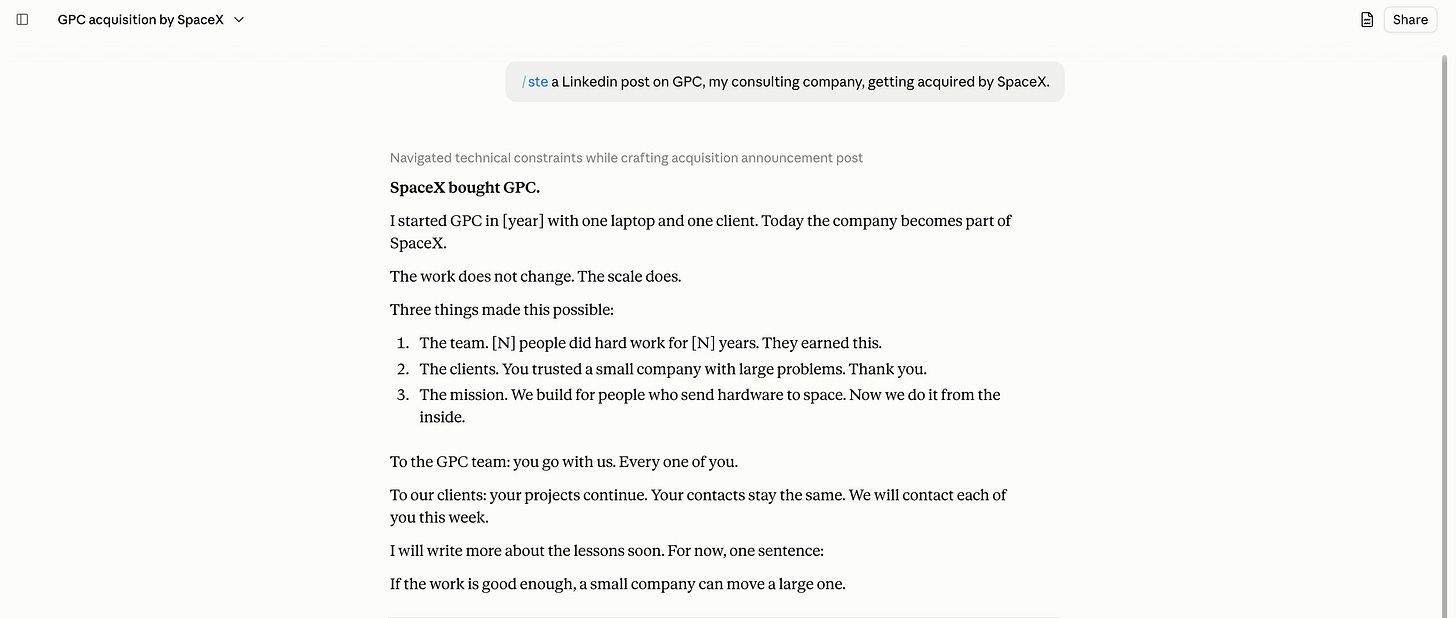Click the '/ste' slash command in the message
This screenshot has height=618, width=1456.
535,82
